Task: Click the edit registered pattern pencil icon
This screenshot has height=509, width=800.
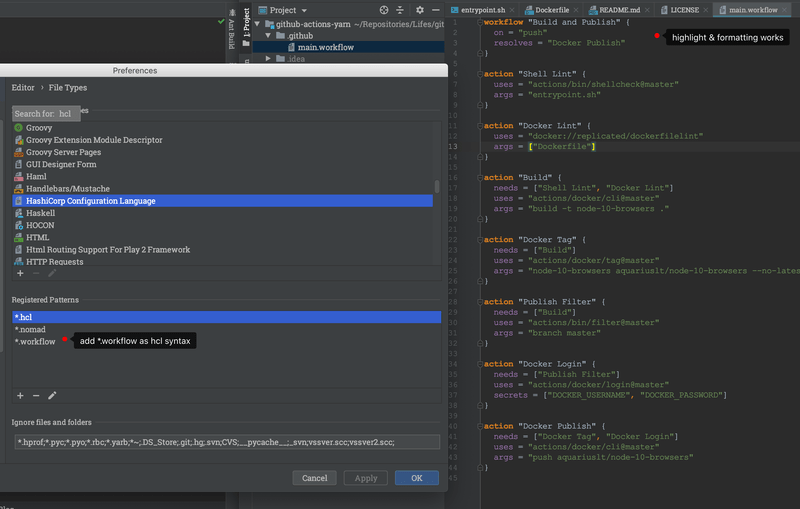Action: 52,396
